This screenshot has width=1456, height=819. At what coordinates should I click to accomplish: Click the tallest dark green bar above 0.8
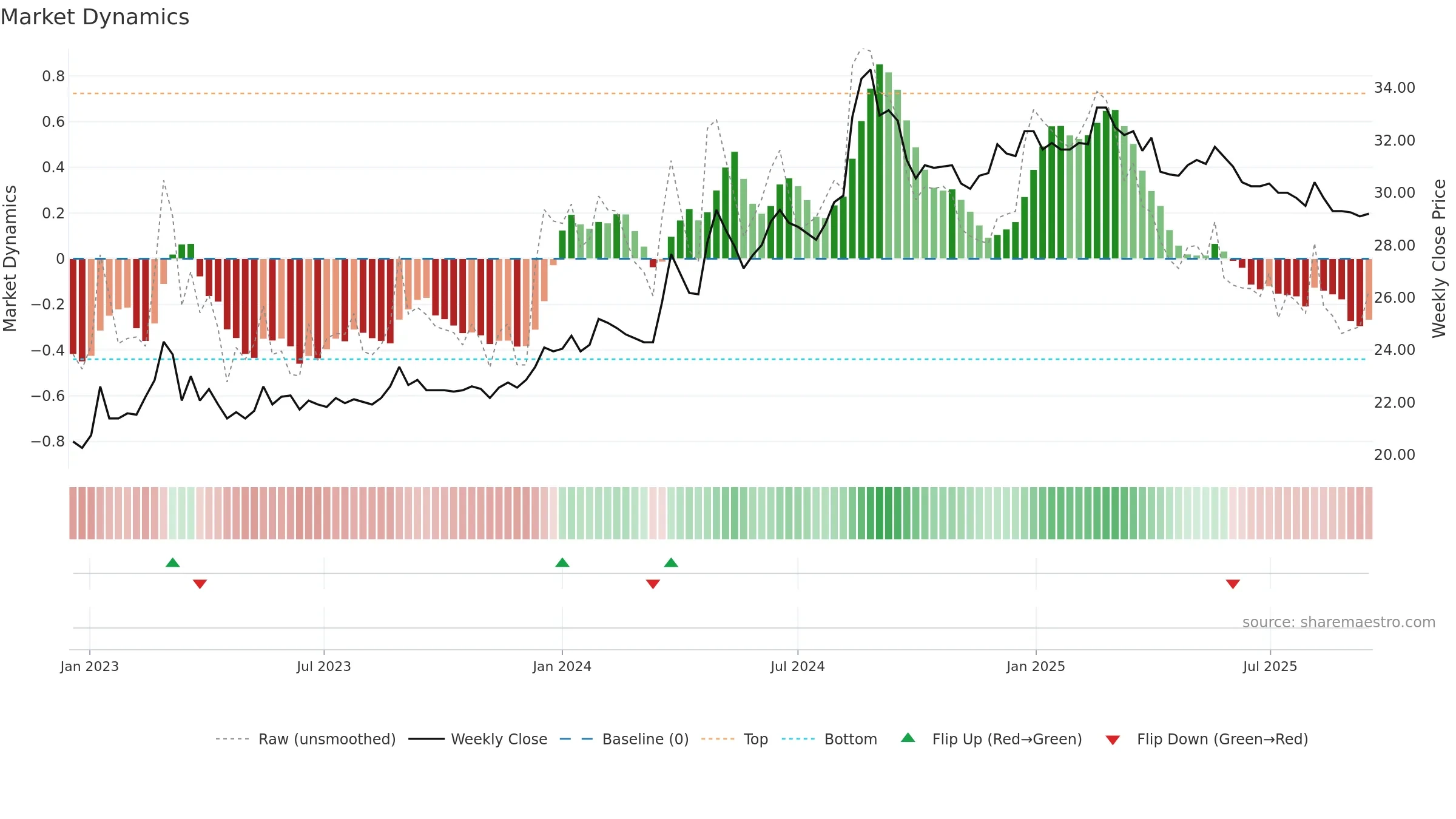[x=880, y=161]
